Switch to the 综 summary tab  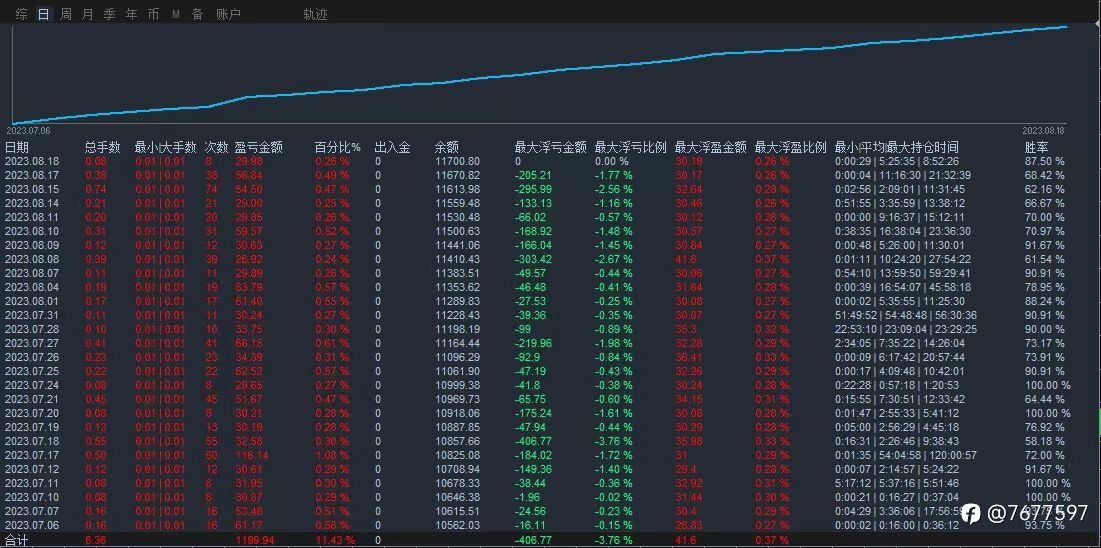pyautogui.click(x=22, y=14)
